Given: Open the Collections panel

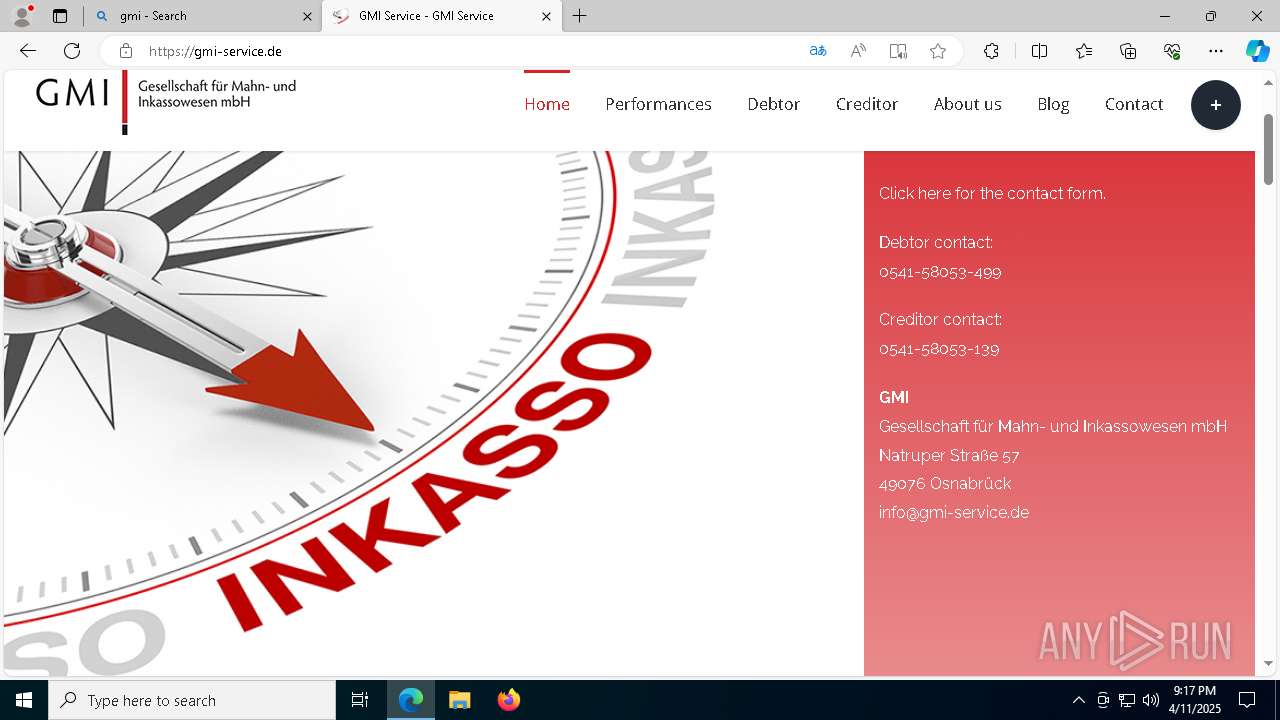Looking at the screenshot, I should [x=1128, y=51].
